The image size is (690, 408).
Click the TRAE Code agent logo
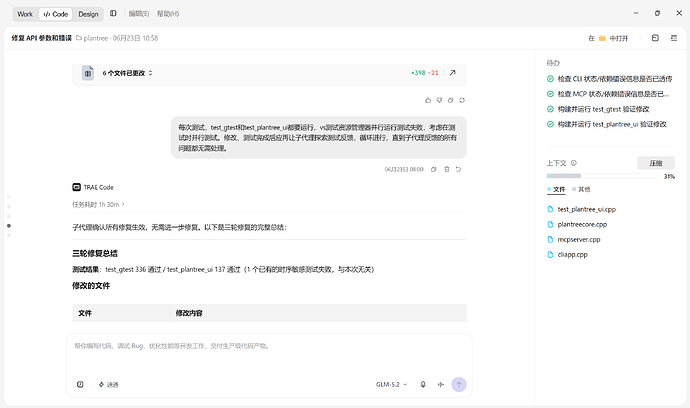click(x=77, y=187)
